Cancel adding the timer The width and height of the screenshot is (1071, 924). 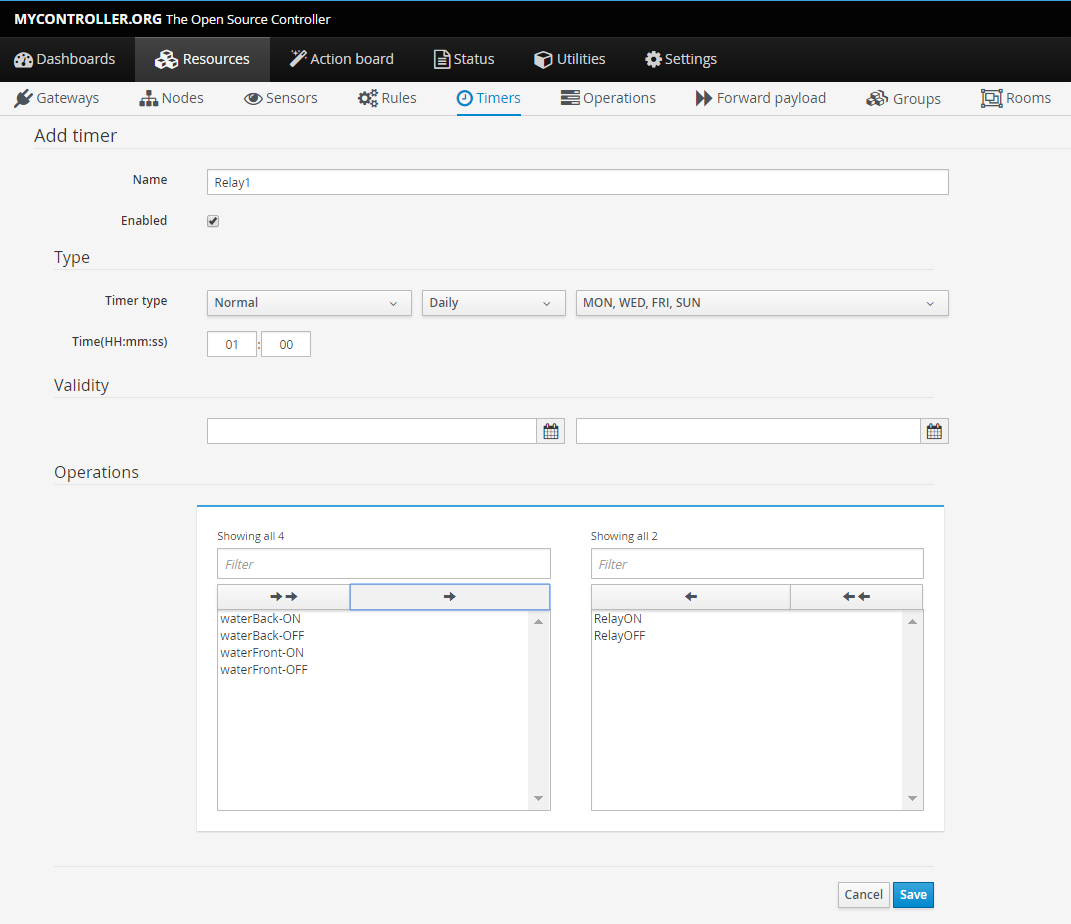pos(863,895)
